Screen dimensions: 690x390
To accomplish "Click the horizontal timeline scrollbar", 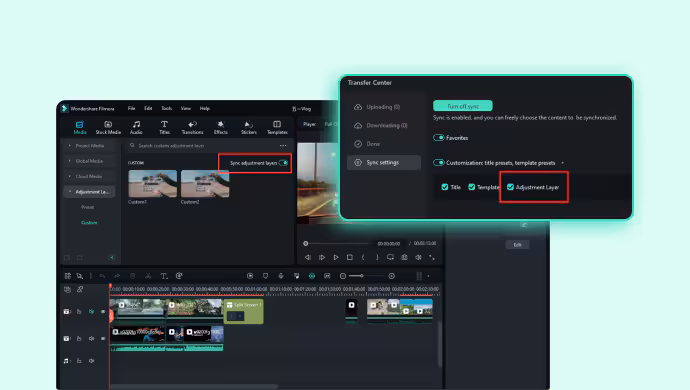I will coord(194,386).
